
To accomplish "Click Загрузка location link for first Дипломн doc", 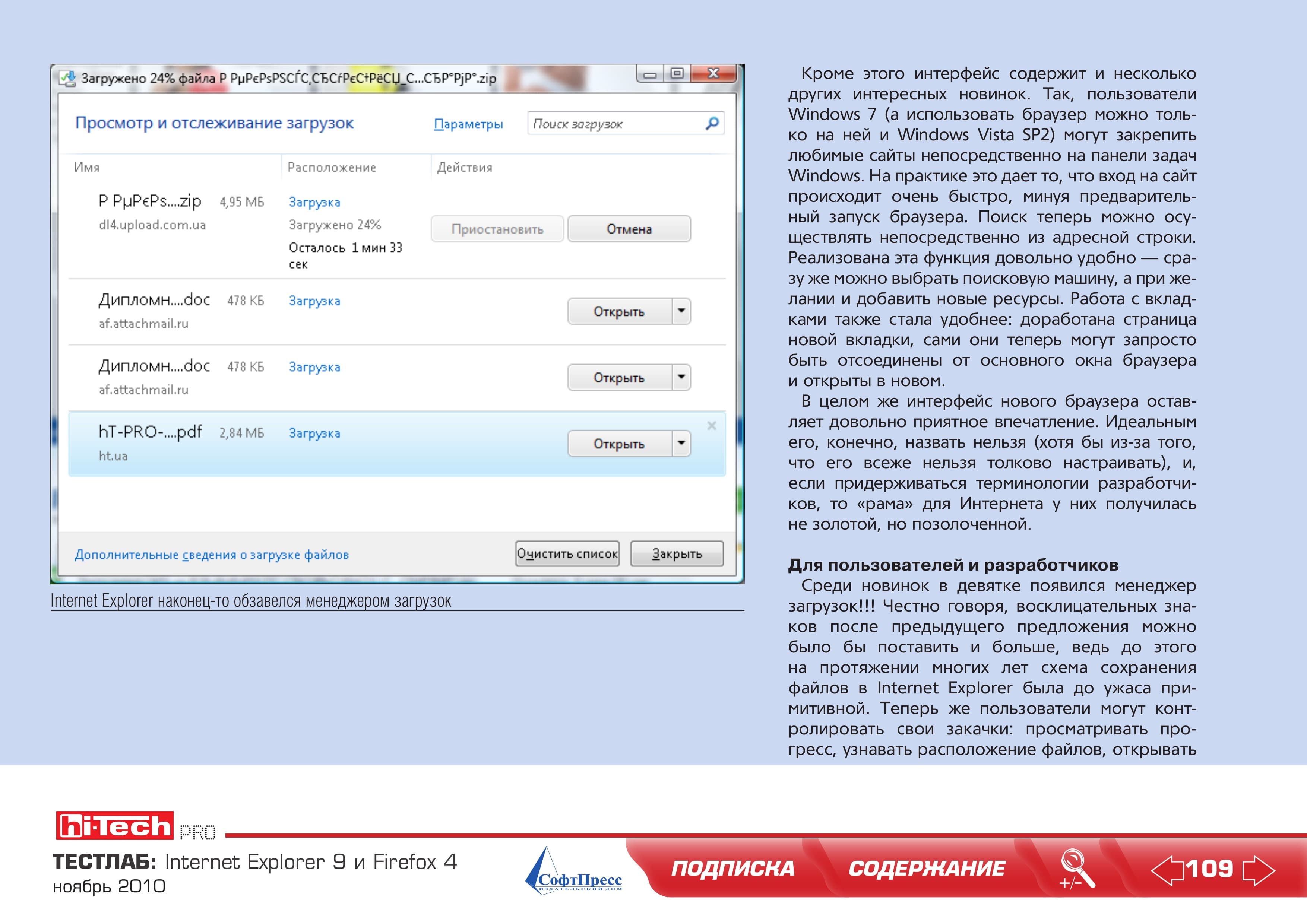I will tap(314, 301).
